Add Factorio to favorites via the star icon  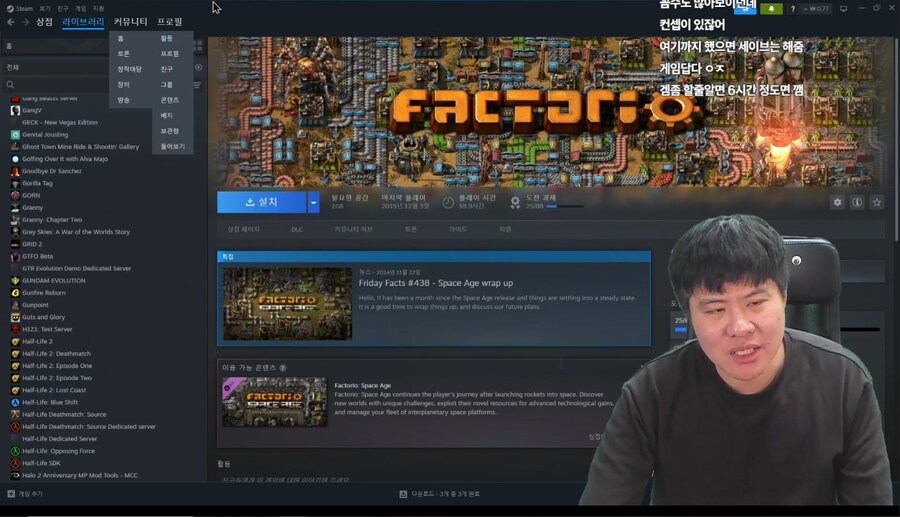coord(876,202)
